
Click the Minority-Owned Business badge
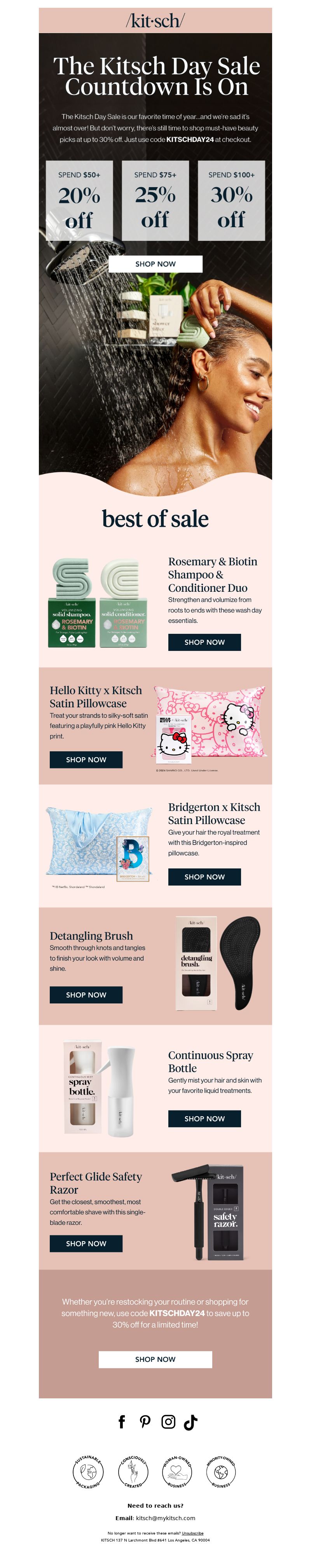coord(221,1472)
